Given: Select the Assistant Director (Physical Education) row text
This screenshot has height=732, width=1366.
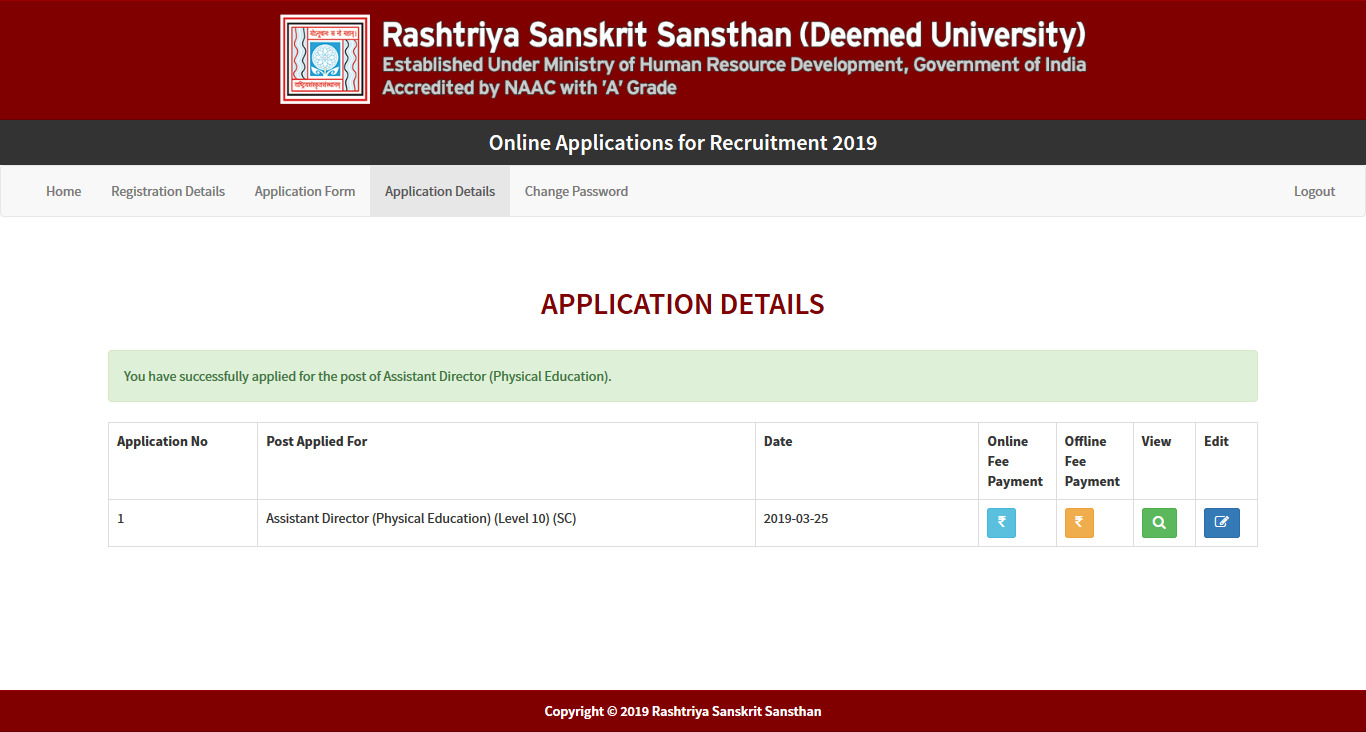Looking at the screenshot, I should tap(421, 519).
